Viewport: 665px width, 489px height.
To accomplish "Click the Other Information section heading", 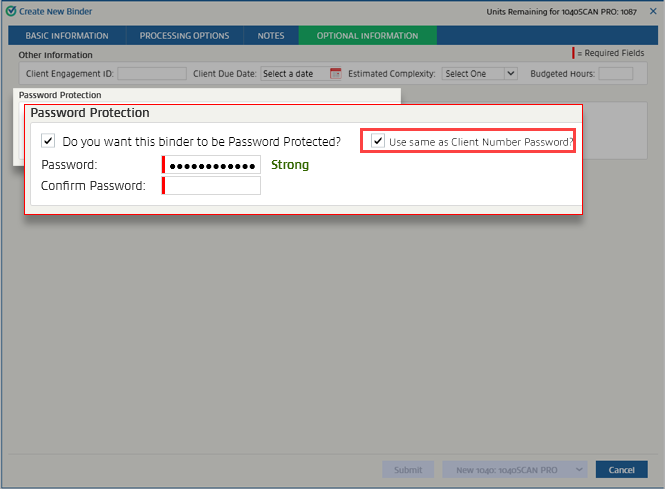I will point(55,55).
